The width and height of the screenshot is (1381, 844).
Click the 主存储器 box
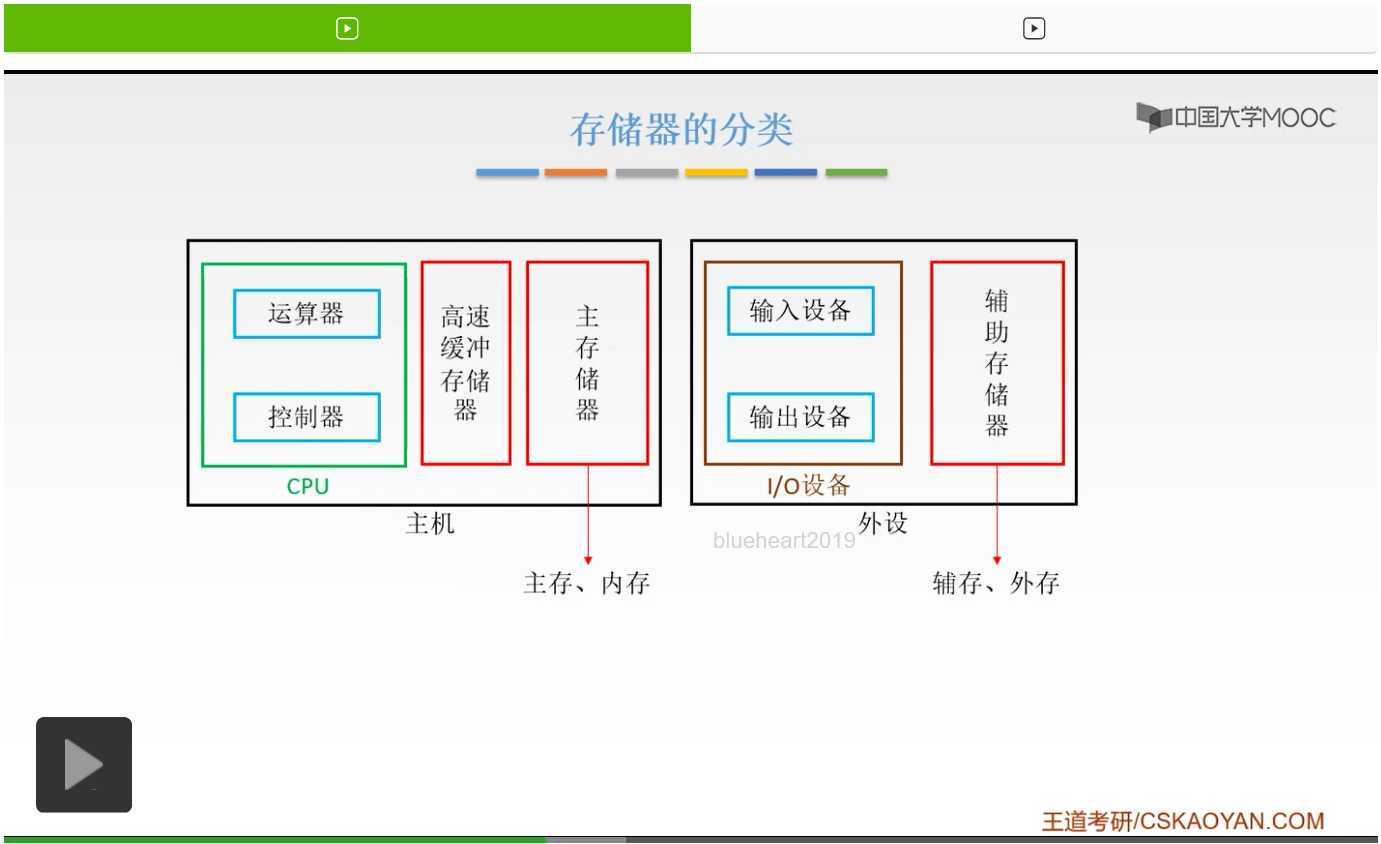pos(588,363)
